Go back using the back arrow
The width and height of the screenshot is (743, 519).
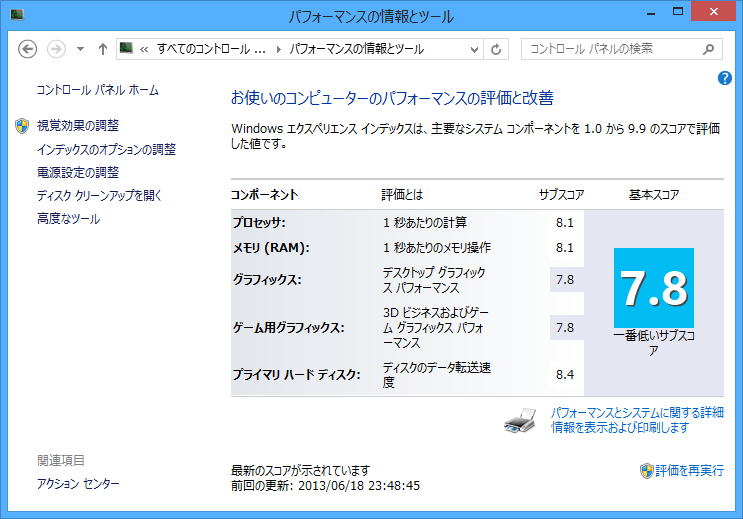point(27,49)
